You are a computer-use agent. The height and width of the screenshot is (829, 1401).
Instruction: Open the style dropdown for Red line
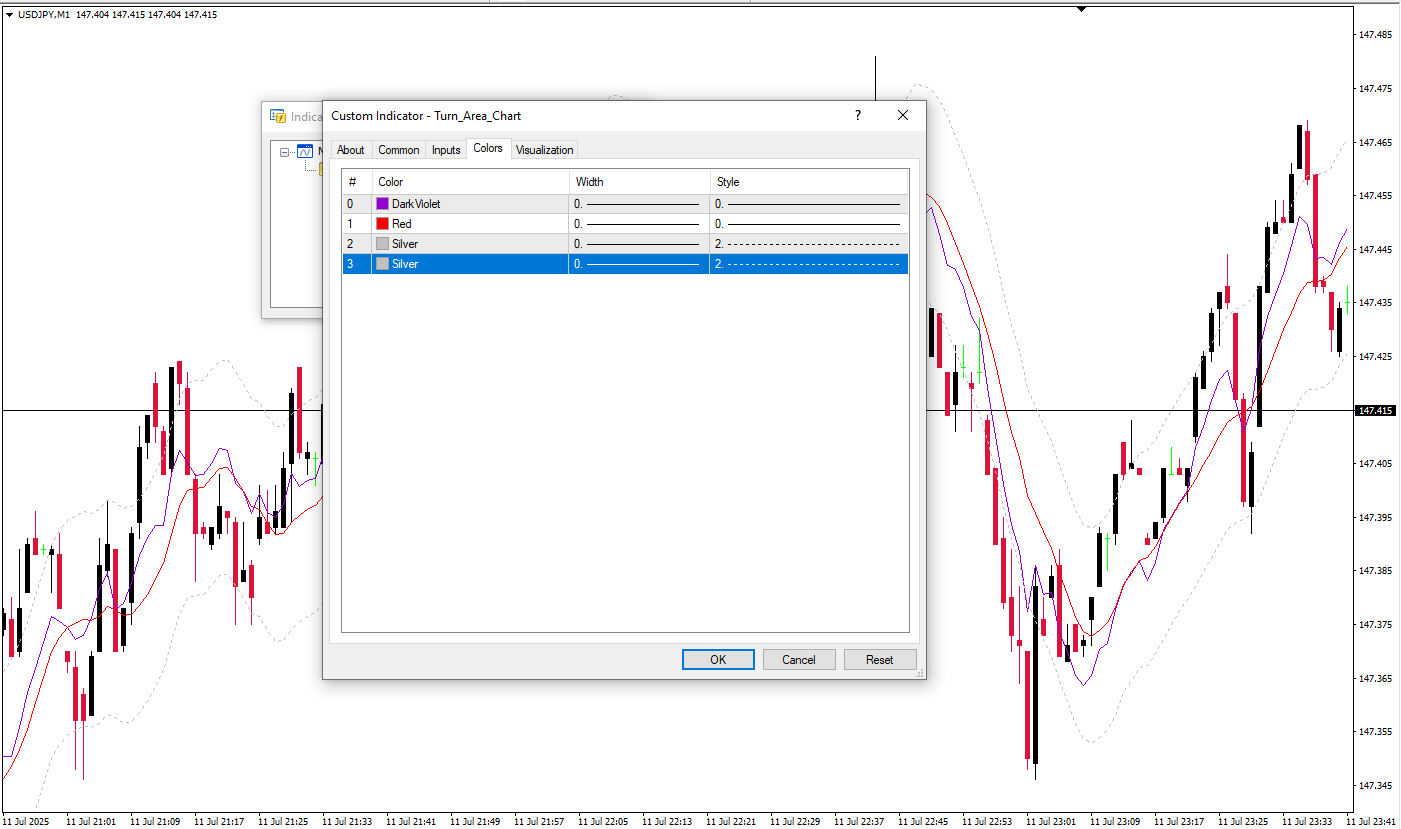[x=808, y=224]
